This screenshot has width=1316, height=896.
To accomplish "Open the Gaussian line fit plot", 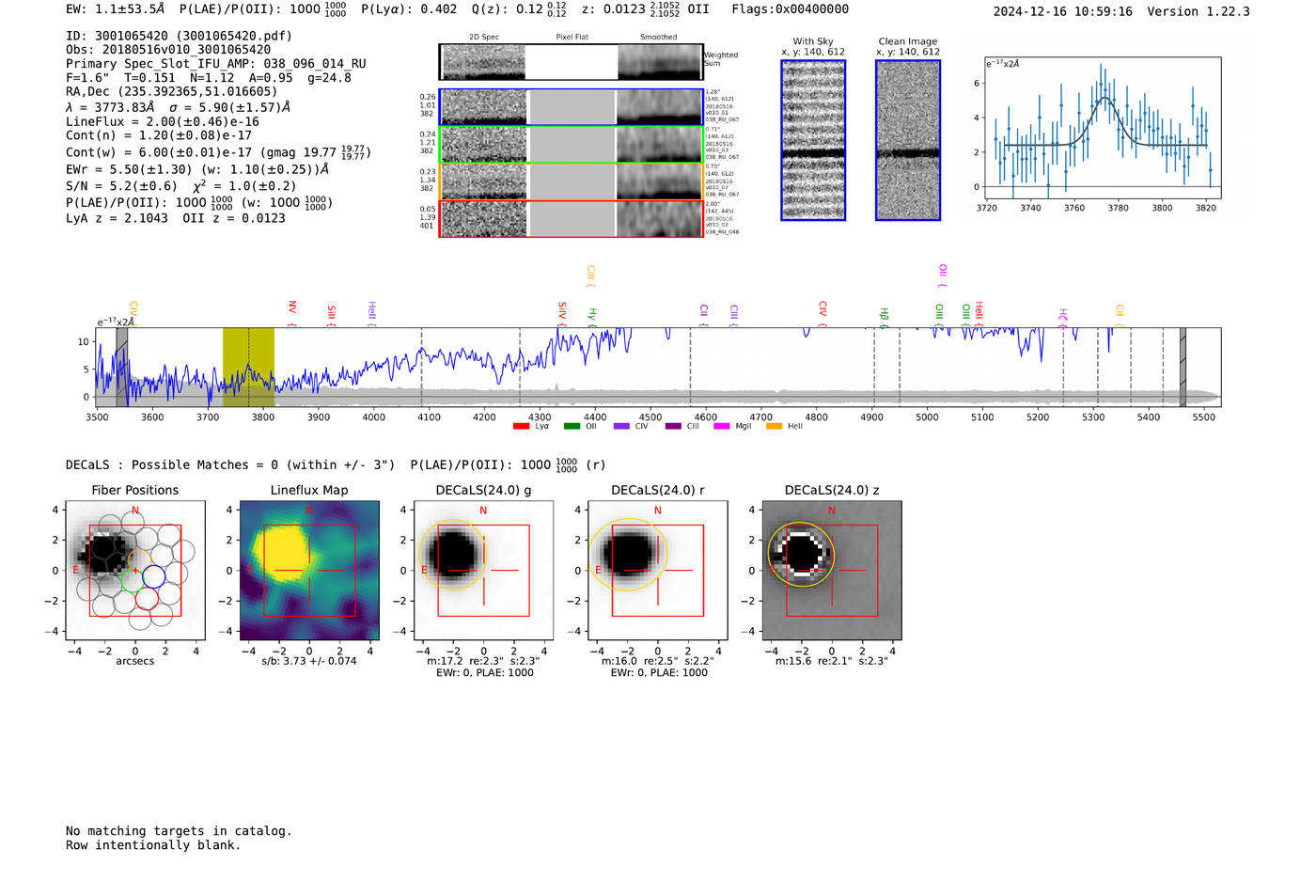I will coord(1102,128).
